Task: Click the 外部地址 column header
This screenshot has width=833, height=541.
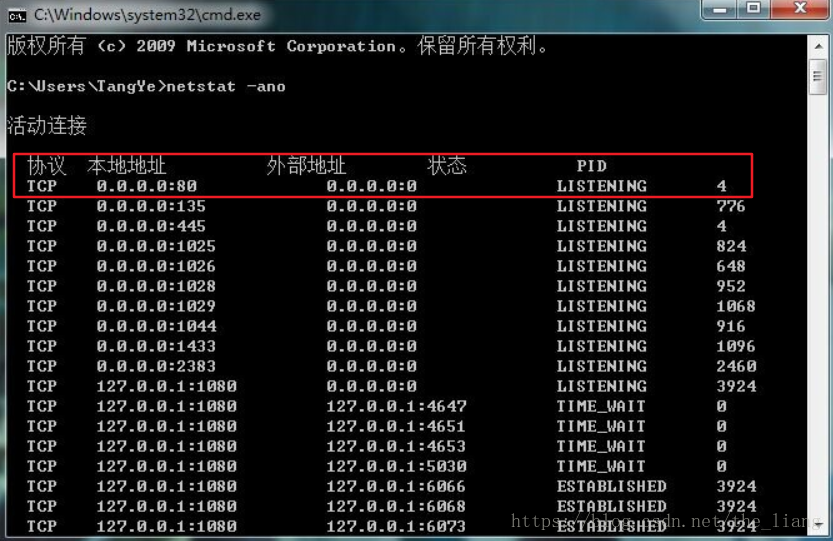Action: (306, 166)
